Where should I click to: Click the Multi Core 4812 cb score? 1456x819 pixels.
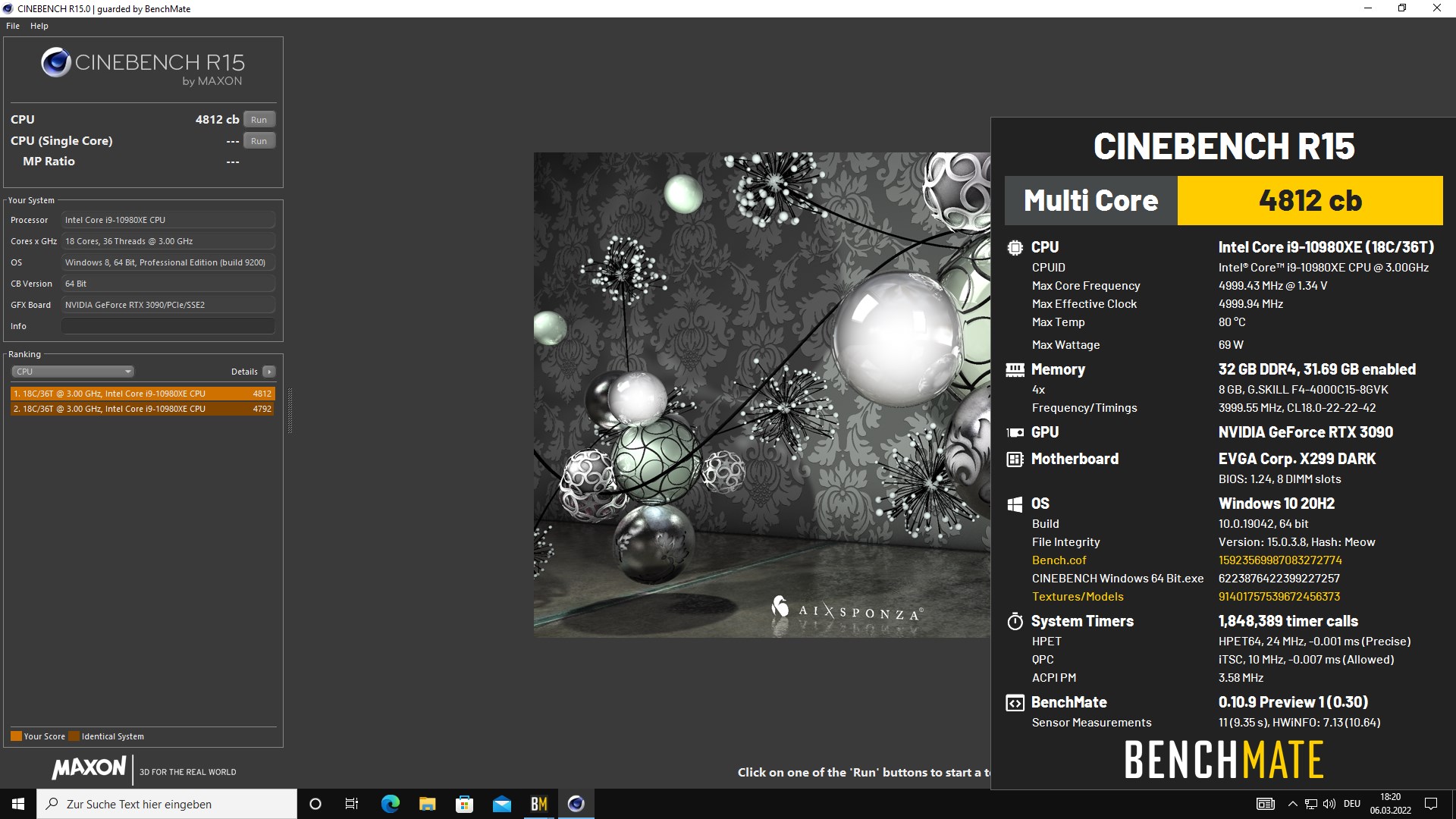point(1310,201)
